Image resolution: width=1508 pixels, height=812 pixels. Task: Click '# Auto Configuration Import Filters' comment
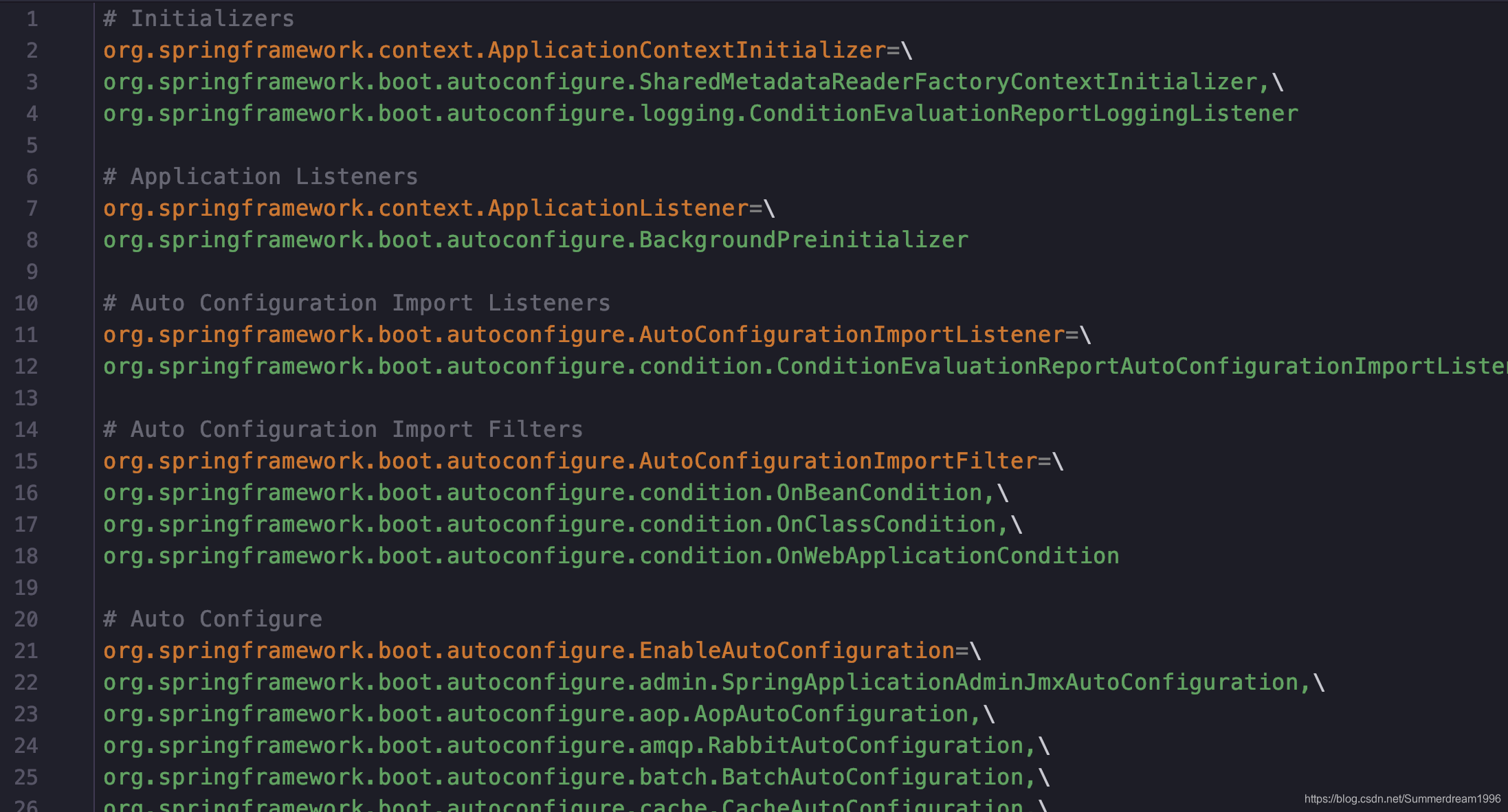click(343, 429)
